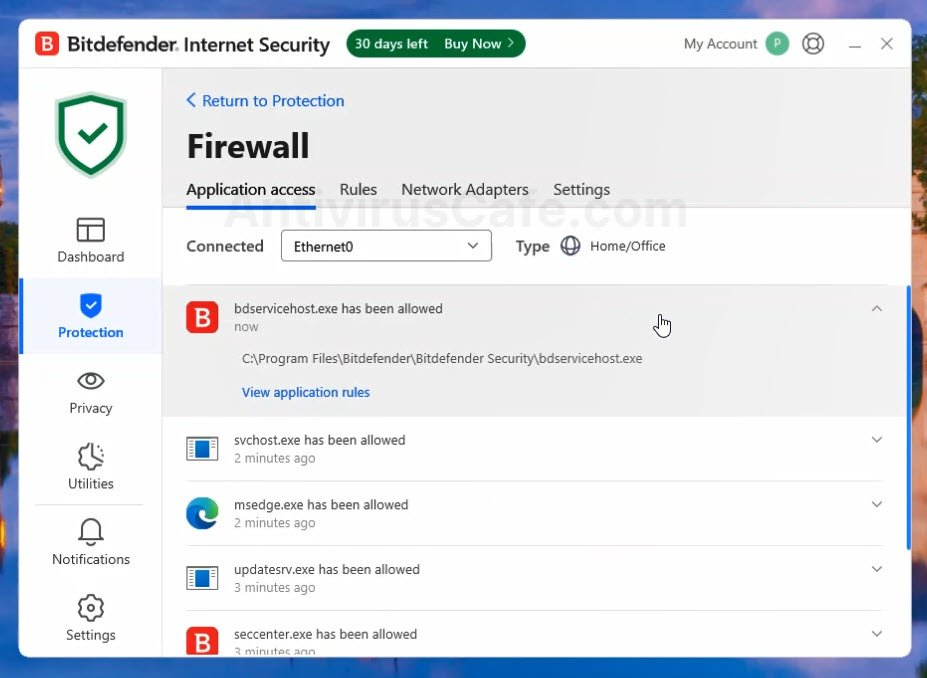
Task: Click the svchost.exe application icon
Action: 202,449
